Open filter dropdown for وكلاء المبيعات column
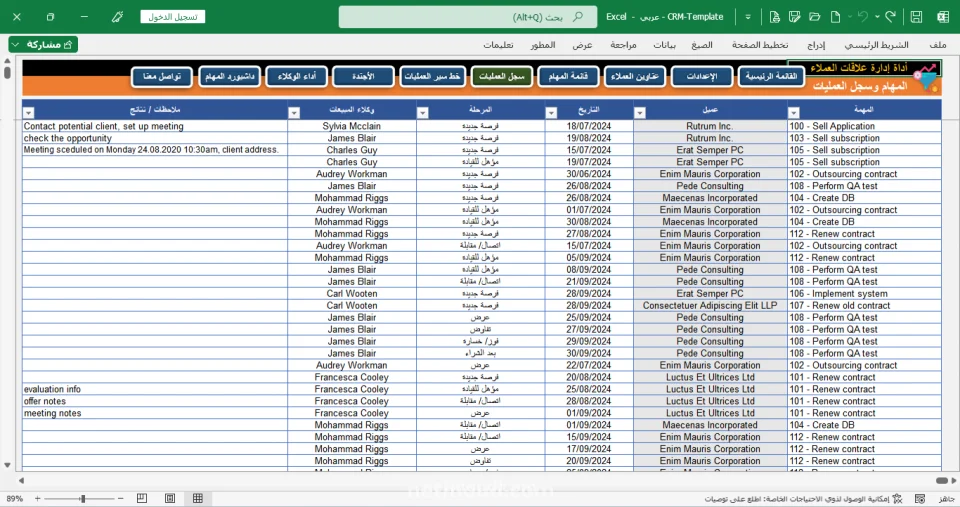The image size is (960, 507). (x=294, y=113)
